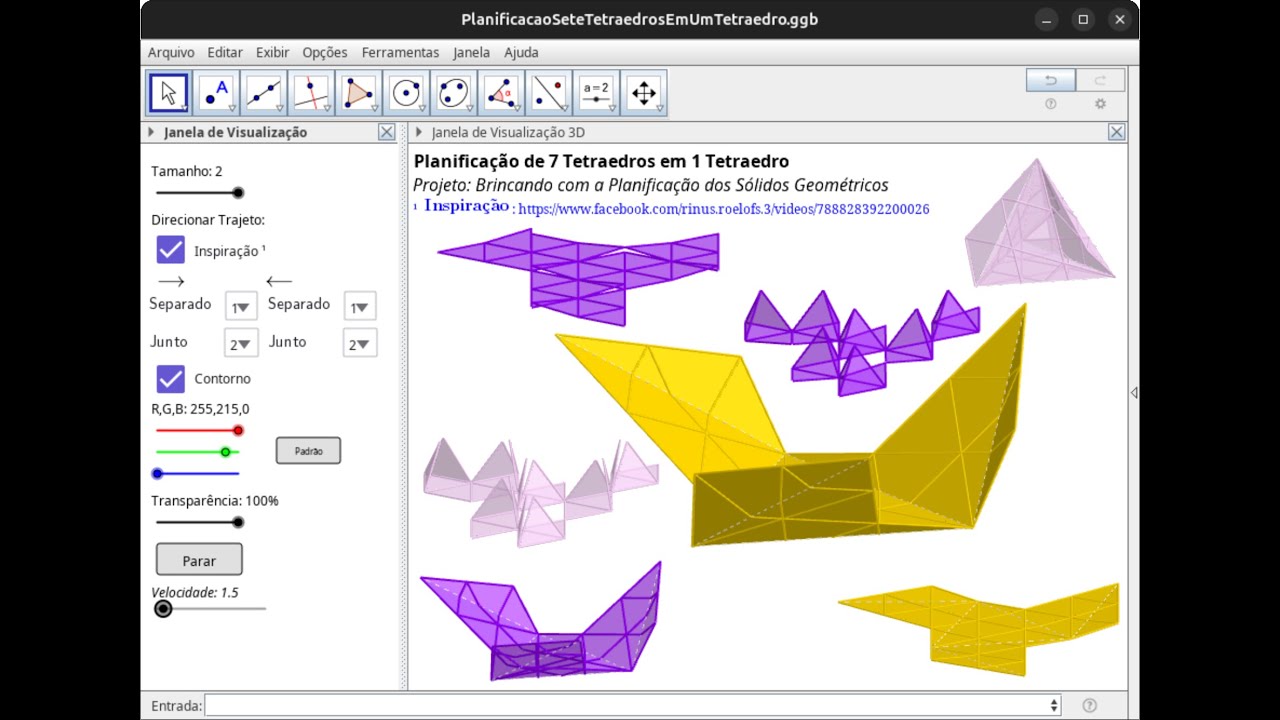Open the right-arrow Separado dropdown
Viewport: 1280px width, 720px height.
click(x=241, y=307)
